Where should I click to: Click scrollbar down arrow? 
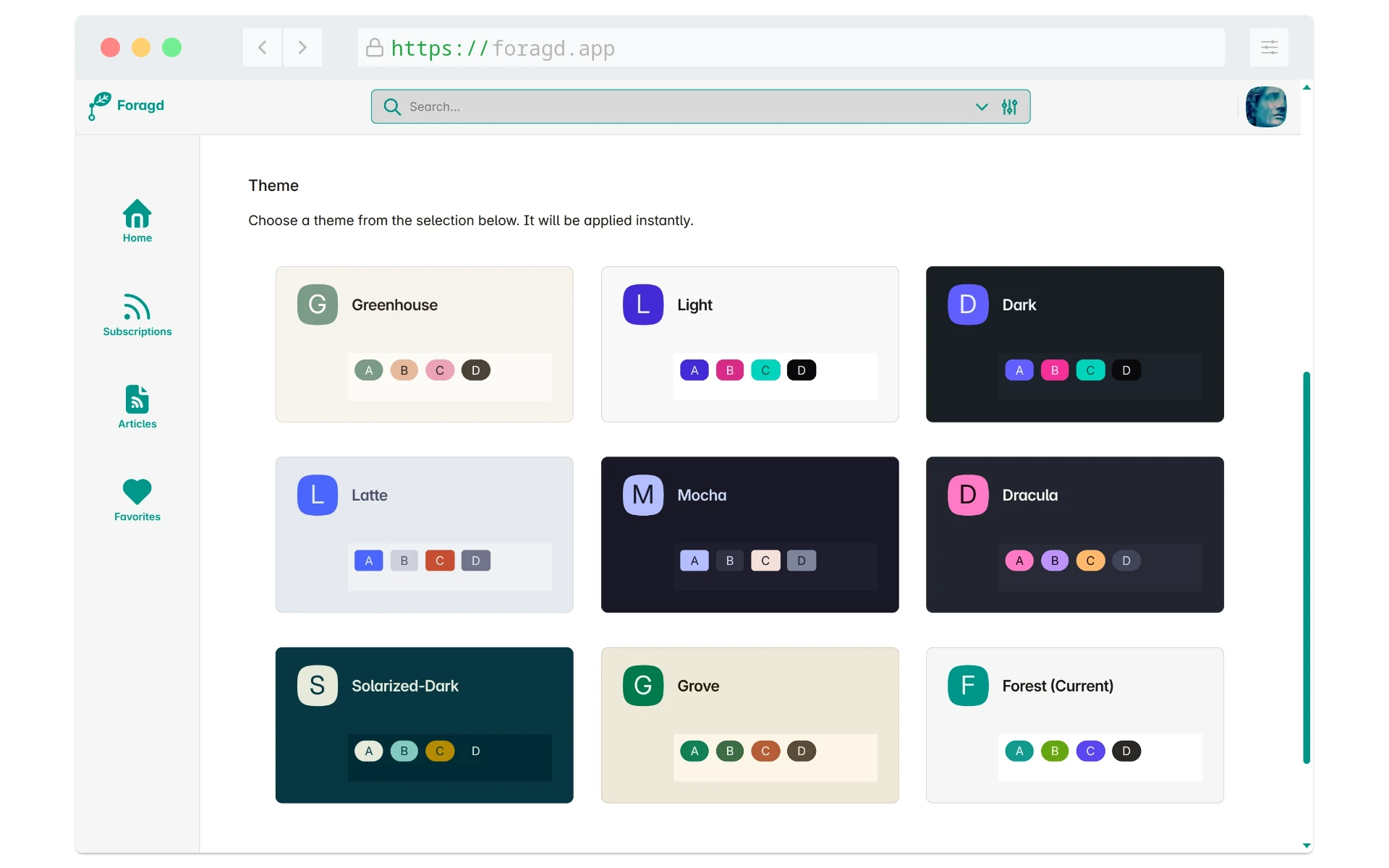pyautogui.click(x=1307, y=845)
